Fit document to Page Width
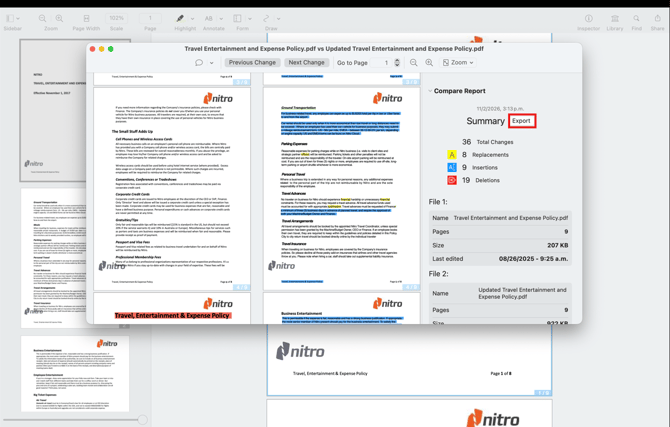670x427 pixels. 86,18
